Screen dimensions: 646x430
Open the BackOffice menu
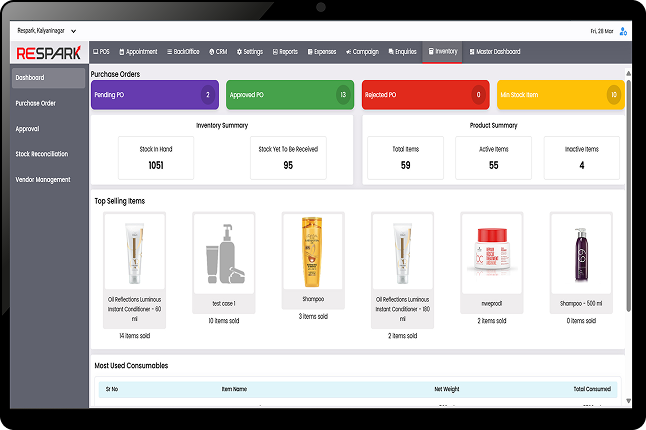click(x=184, y=51)
